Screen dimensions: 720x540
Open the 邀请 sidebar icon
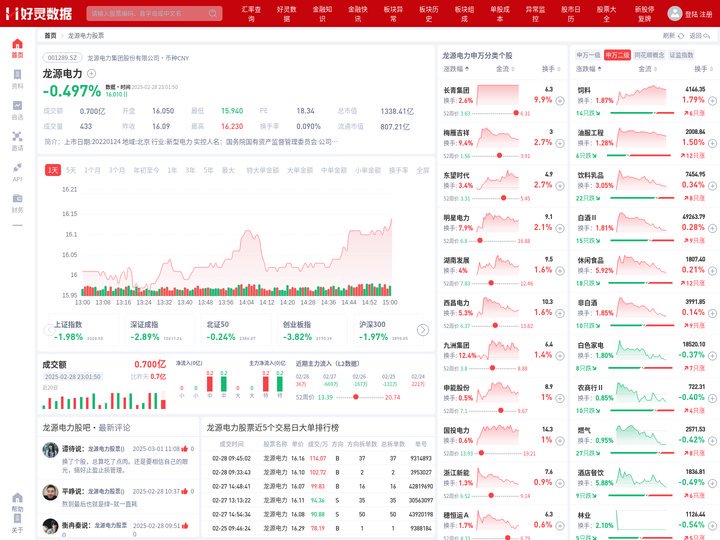pyautogui.click(x=17, y=136)
